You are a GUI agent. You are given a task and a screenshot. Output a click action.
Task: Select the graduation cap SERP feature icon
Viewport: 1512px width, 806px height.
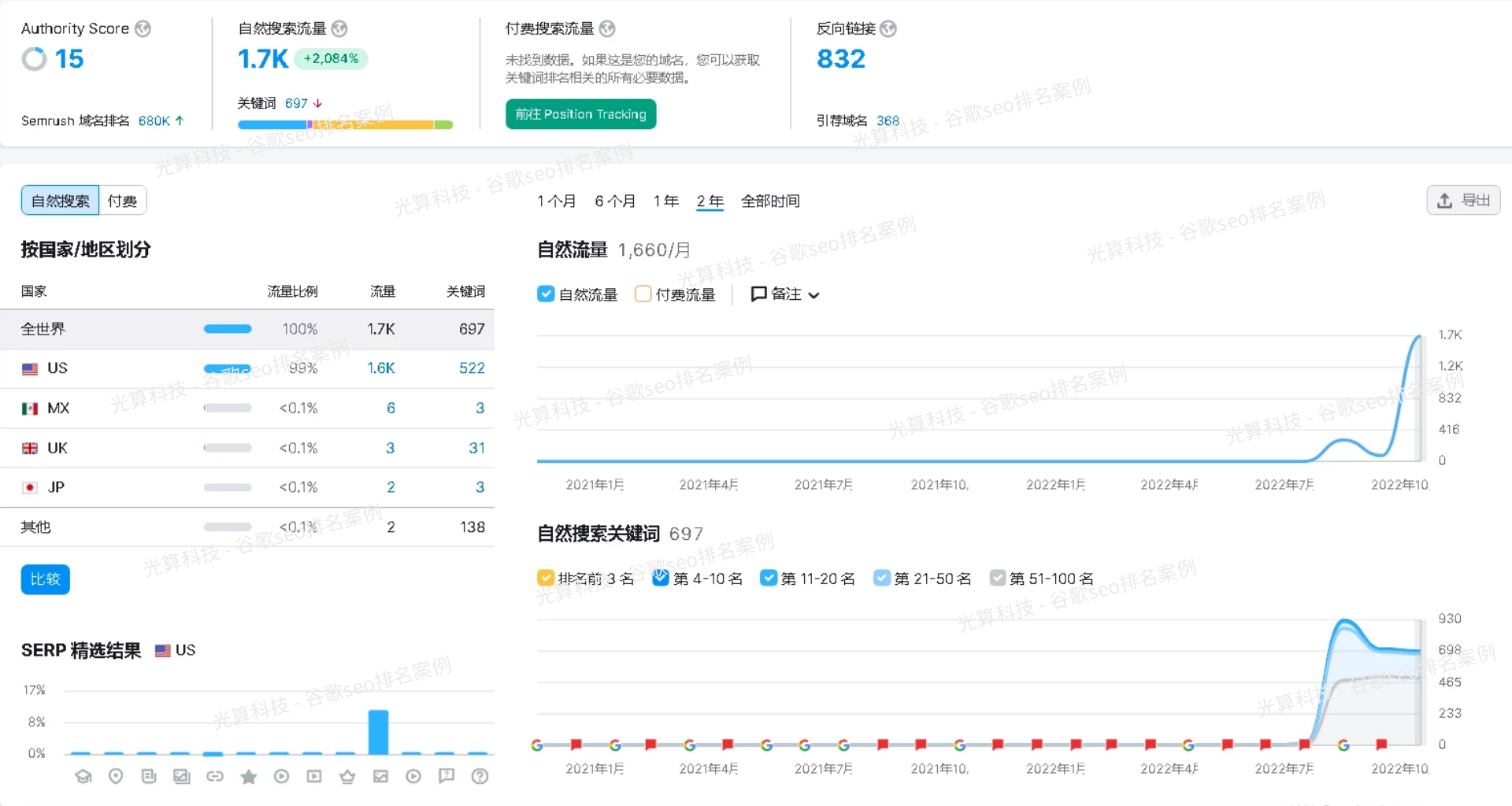pos(83,776)
